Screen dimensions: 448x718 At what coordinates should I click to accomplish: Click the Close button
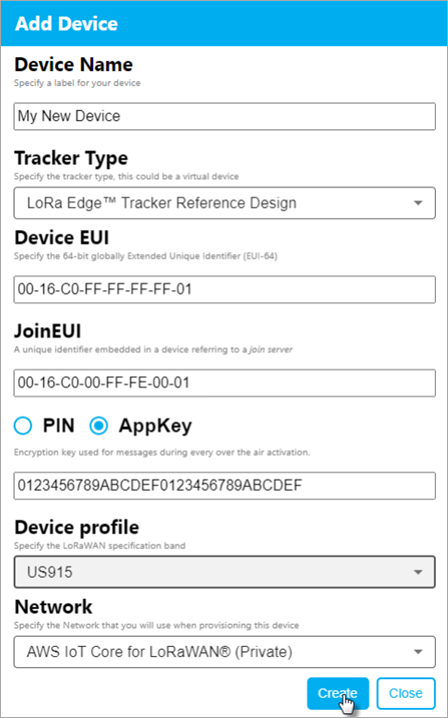pyautogui.click(x=406, y=693)
